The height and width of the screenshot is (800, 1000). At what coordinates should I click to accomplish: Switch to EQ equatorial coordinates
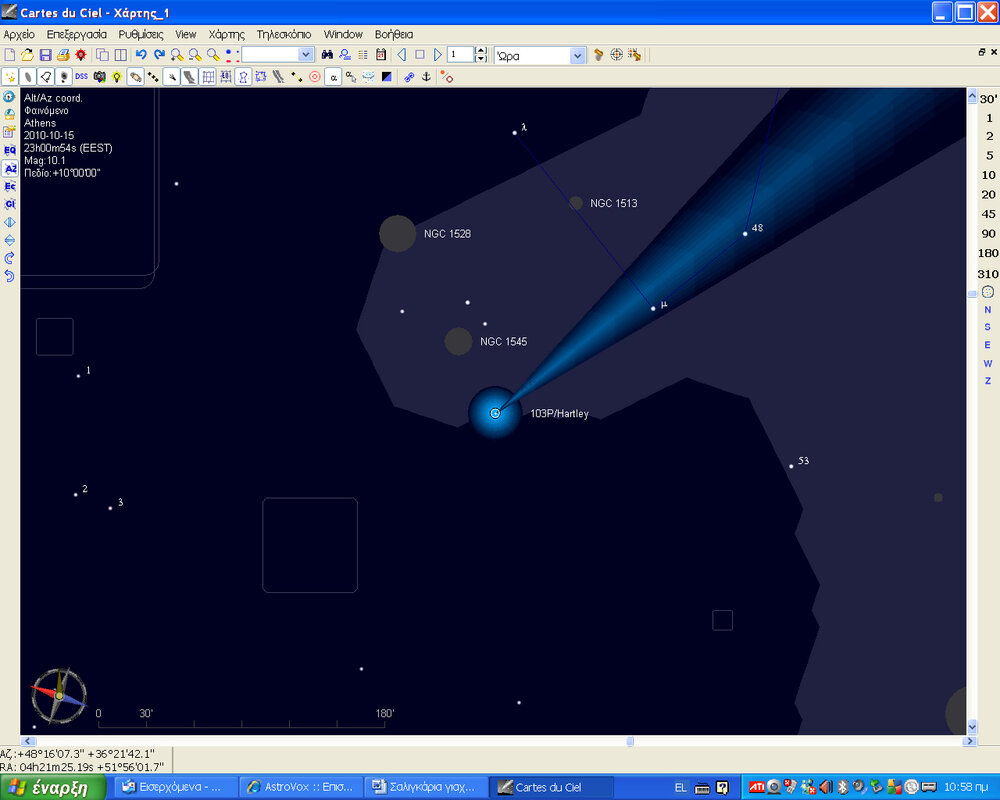point(10,150)
